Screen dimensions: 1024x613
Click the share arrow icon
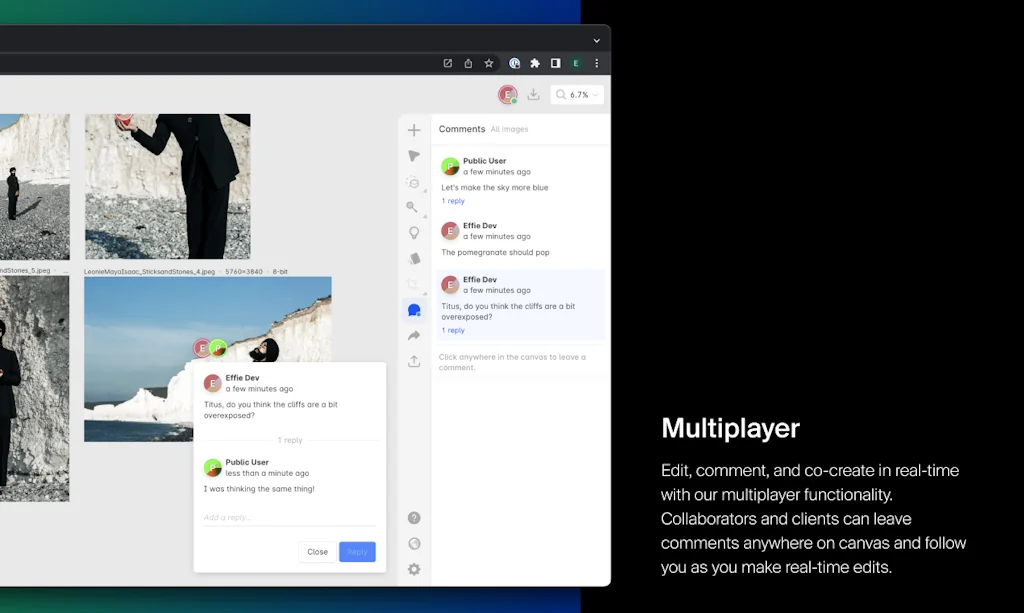pyautogui.click(x=414, y=336)
